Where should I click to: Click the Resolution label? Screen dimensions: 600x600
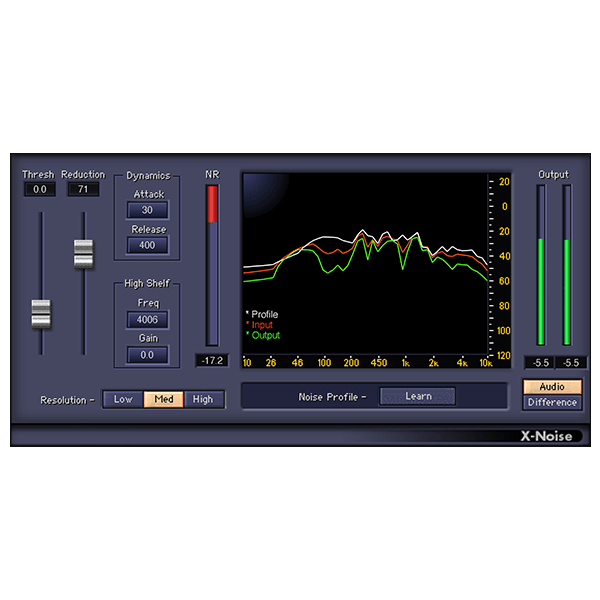pyautogui.click(x=67, y=400)
